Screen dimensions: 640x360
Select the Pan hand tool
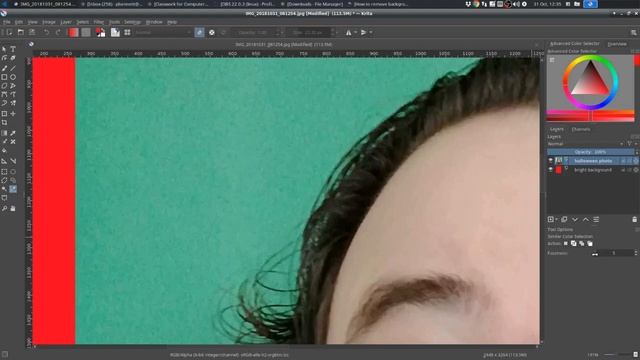click(13, 209)
